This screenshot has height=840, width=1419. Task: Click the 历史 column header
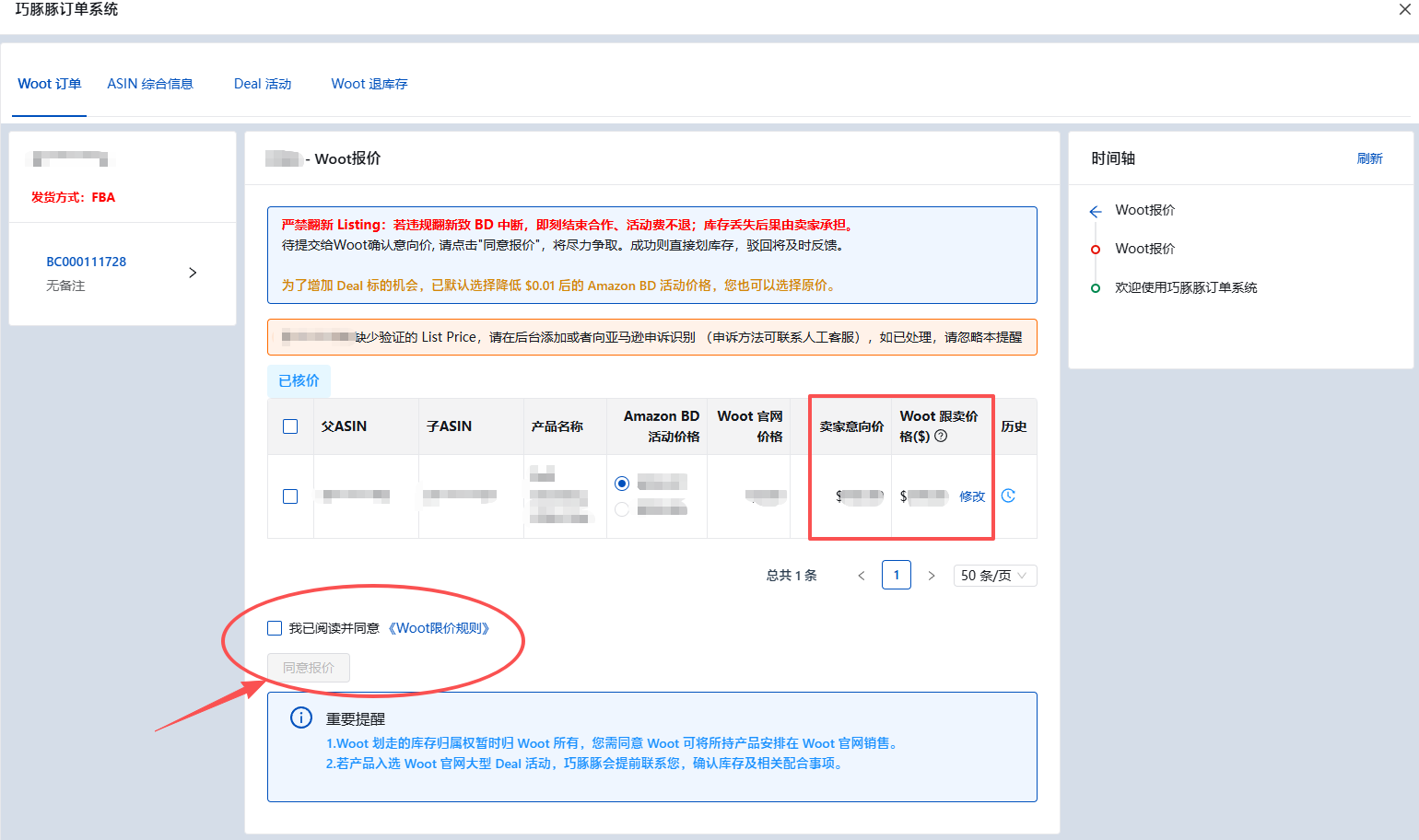click(x=1014, y=426)
